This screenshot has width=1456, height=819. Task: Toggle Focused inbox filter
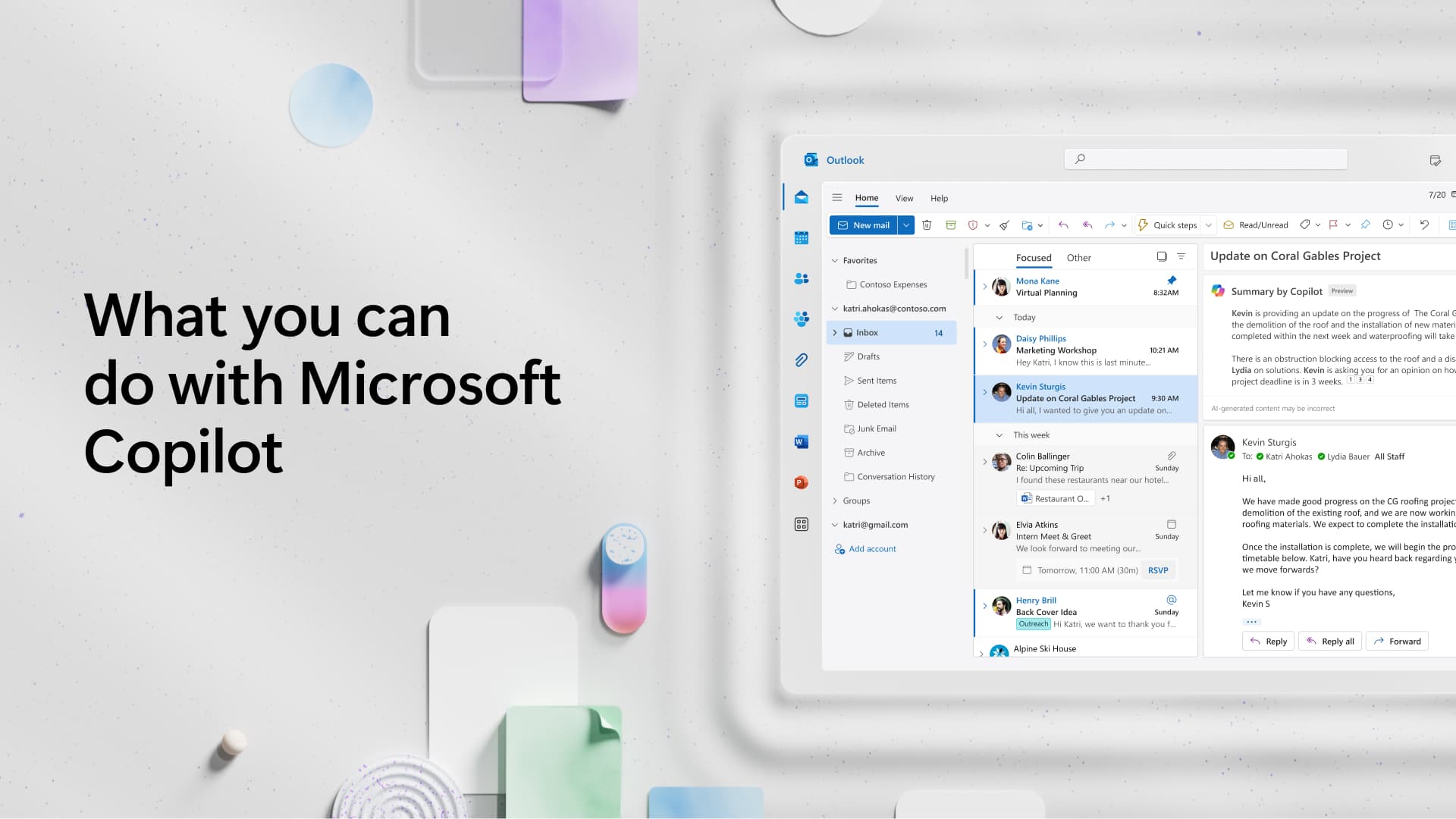1033,257
